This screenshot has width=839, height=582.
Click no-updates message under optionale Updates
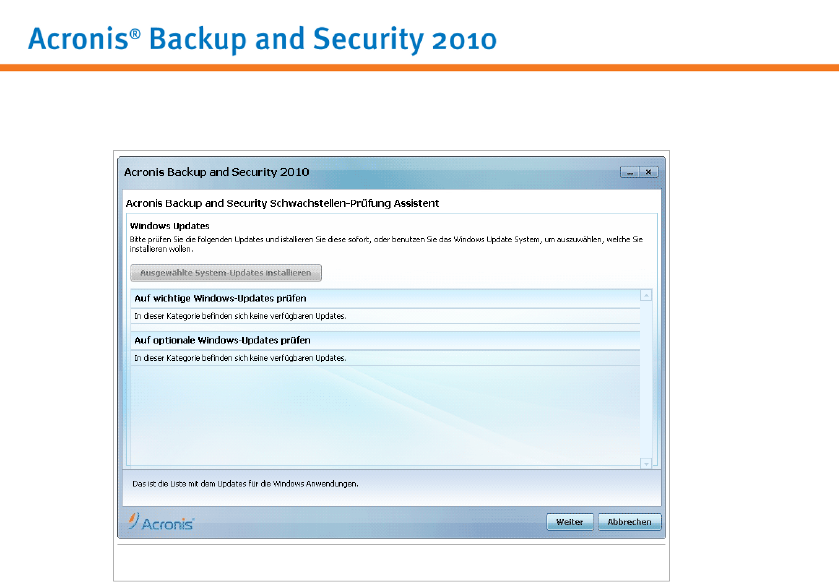pyautogui.click(x=240, y=358)
